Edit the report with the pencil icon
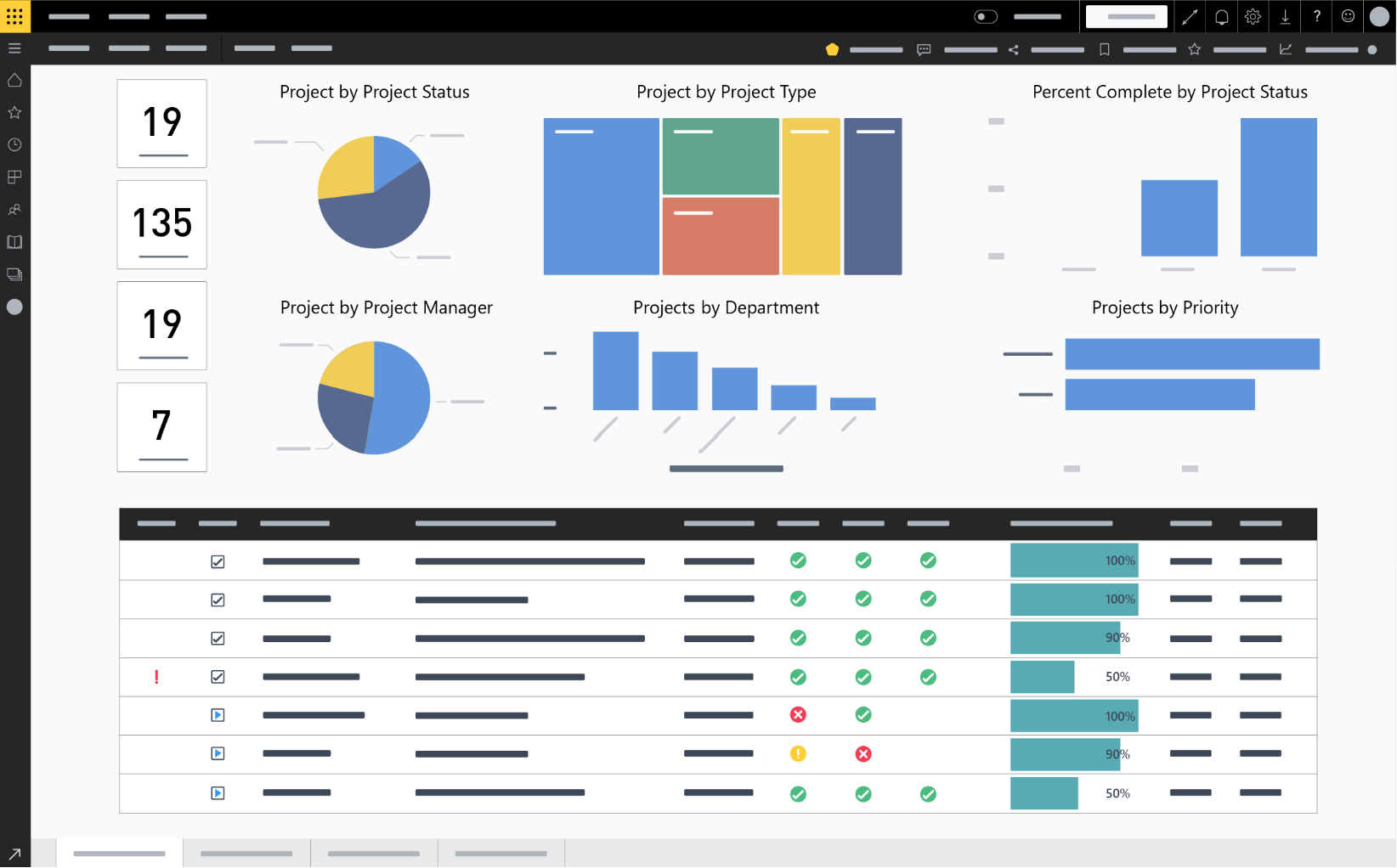The height and width of the screenshot is (868, 1397). coord(1190,16)
